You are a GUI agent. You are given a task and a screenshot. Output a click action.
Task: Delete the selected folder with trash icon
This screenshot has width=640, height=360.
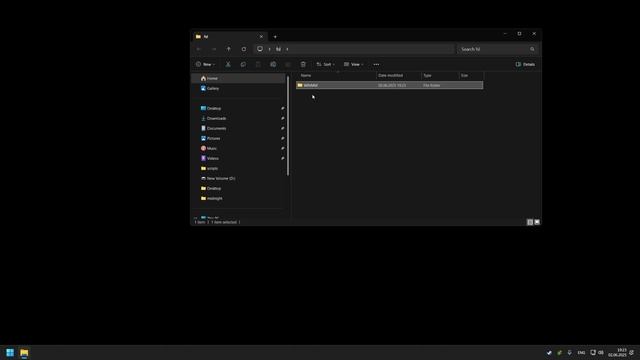pos(303,64)
